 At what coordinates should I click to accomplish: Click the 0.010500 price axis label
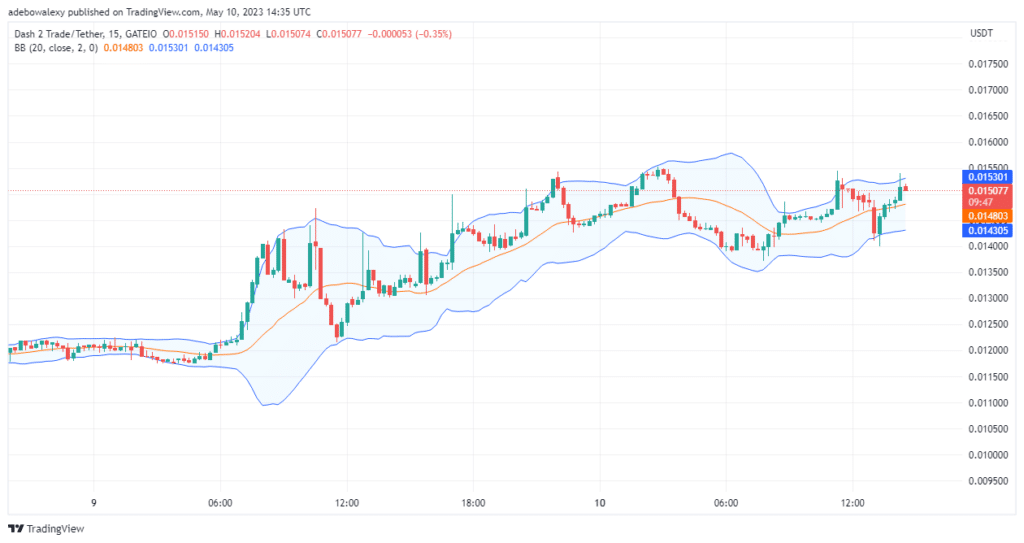pyautogui.click(x=988, y=429)
